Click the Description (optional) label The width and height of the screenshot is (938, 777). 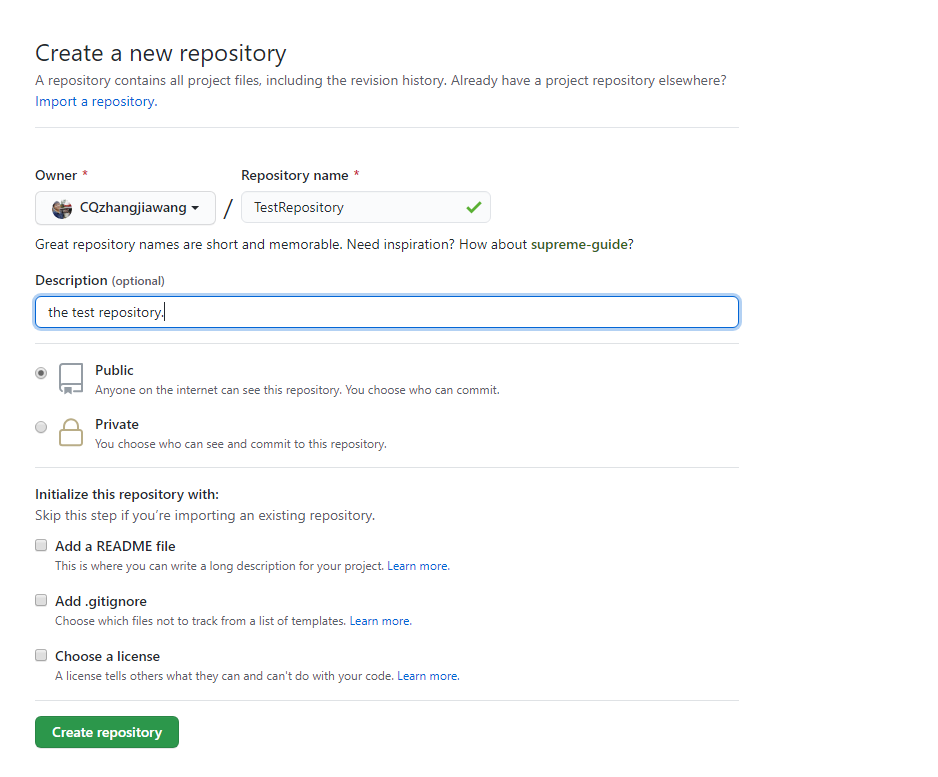(100, 281)
